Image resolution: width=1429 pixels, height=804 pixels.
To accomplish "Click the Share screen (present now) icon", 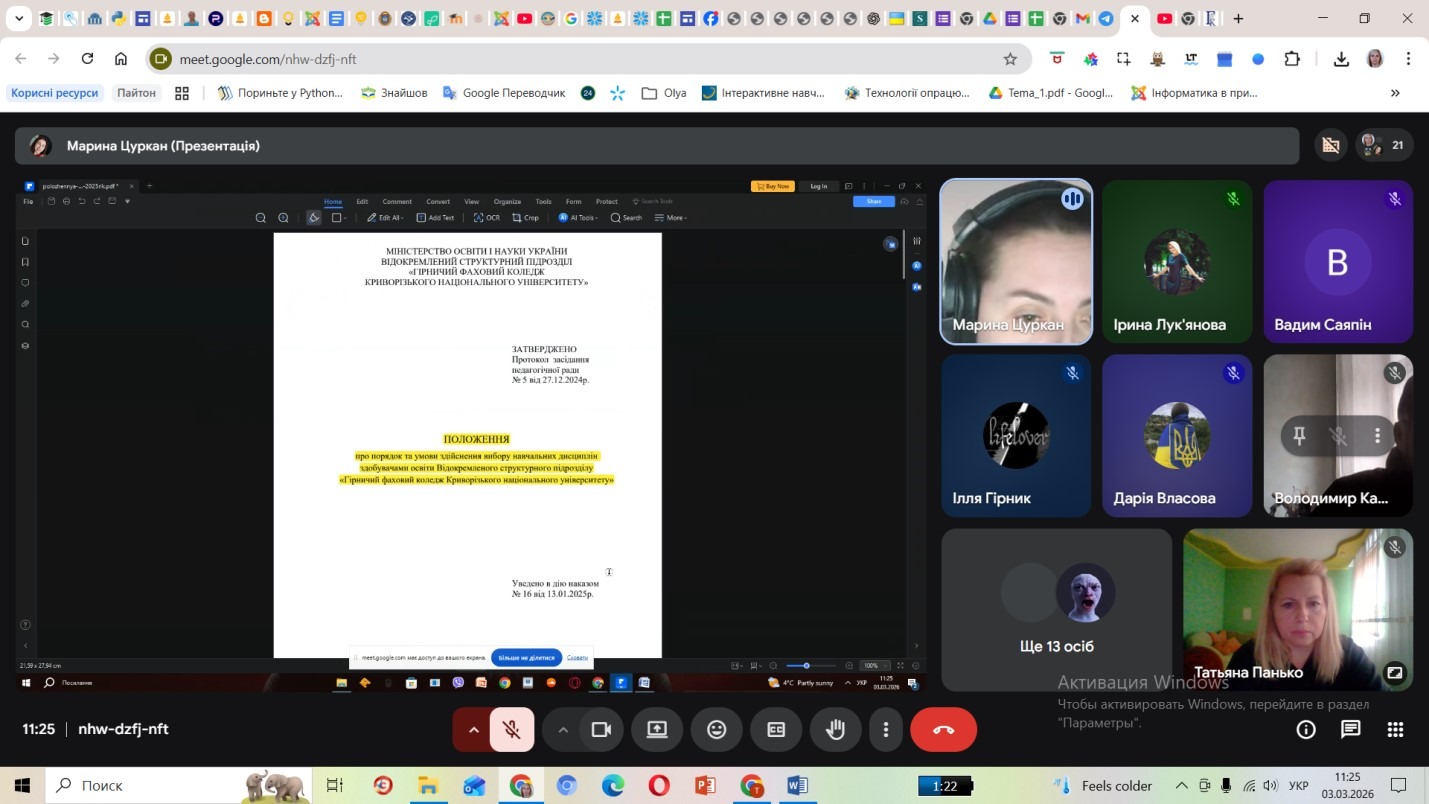I will click(657, 730).
